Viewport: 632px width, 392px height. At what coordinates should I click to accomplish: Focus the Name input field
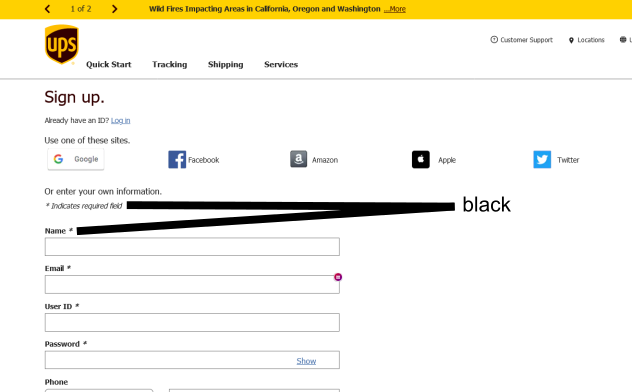tap(192, 247)
